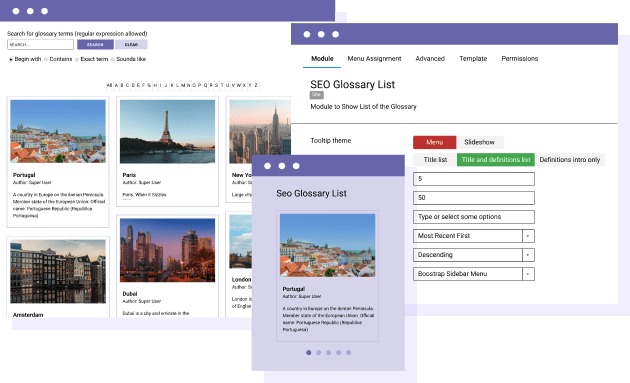Screen dimensions: 630x383
Task: Open the Portugal photo in glossary grid
Action: (58, 131)
